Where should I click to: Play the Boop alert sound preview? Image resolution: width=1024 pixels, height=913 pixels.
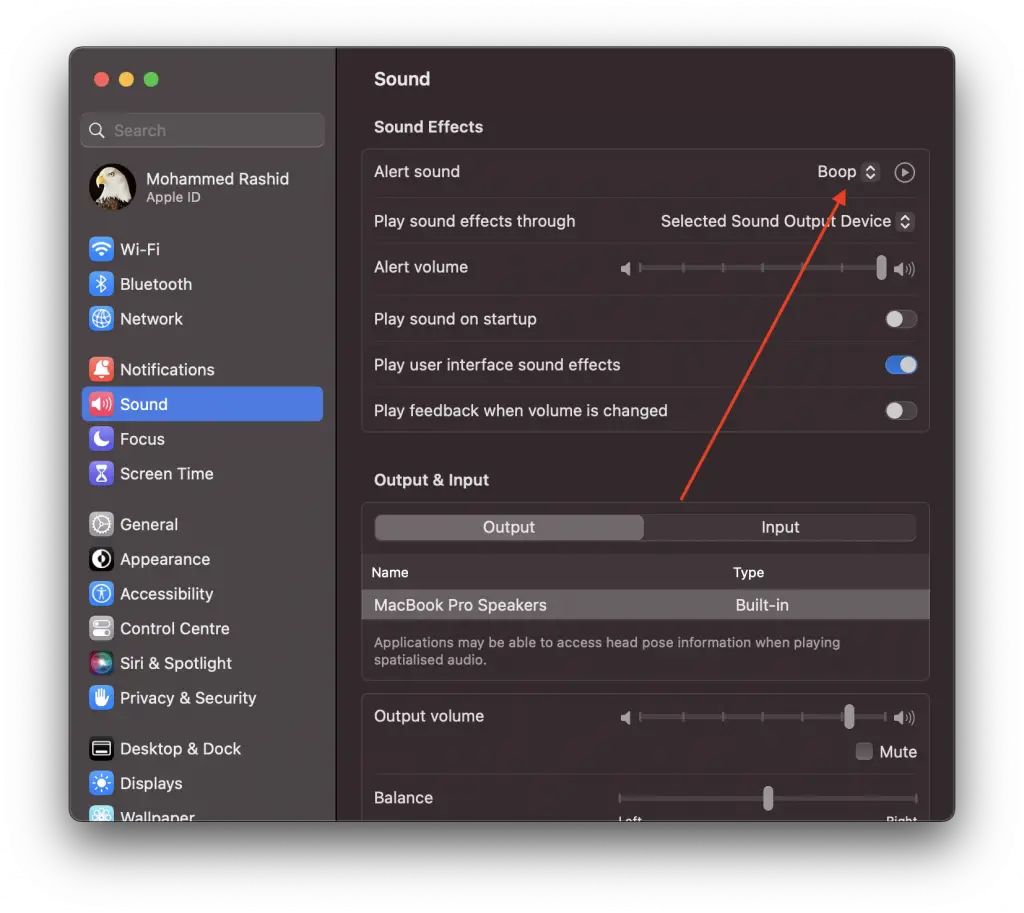tap(904, 172)
